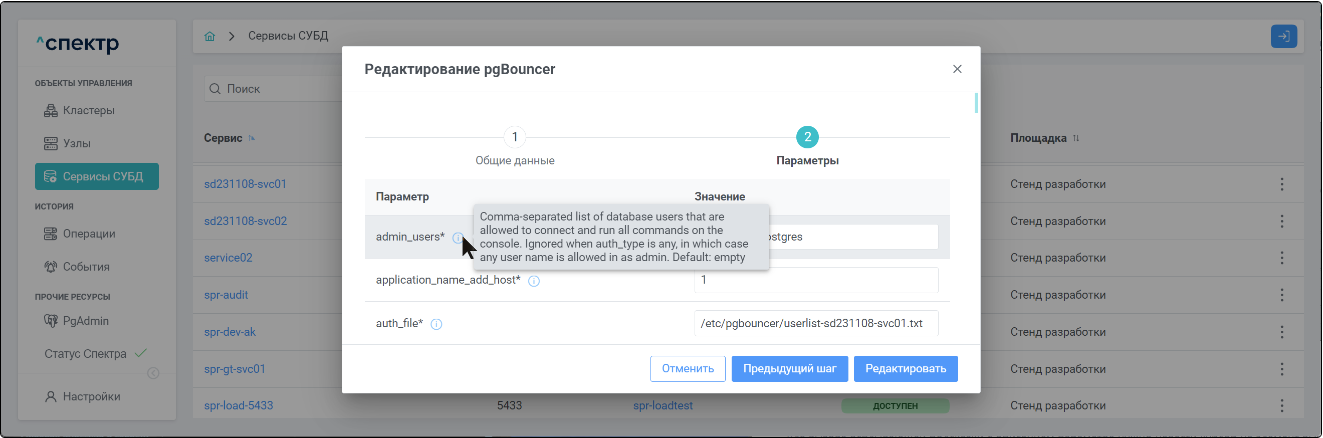Open Кластеры in the sidebar
Viewport: 1323px width, 438px height.
point(79,110)
